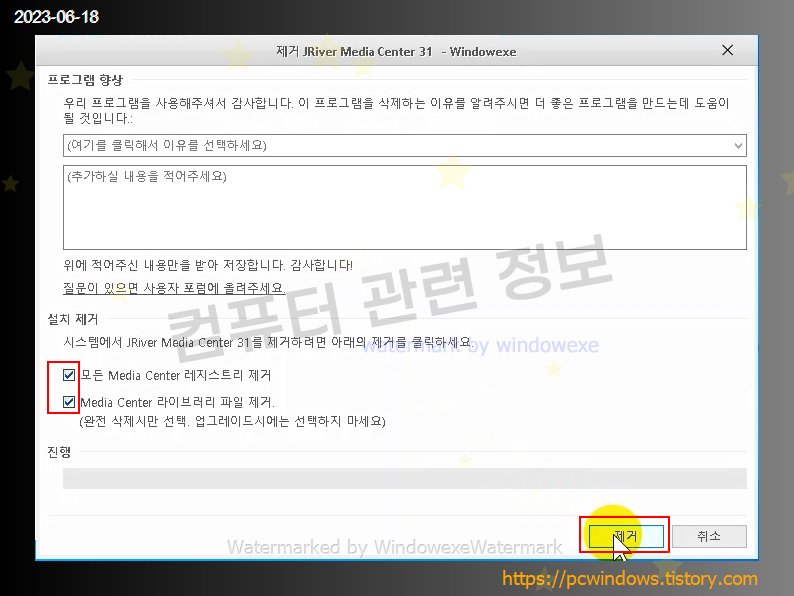The height and width of the screenshot is (596, 794).
Task: Close the JRiver uninstall dialog
Action: (728, 51)
